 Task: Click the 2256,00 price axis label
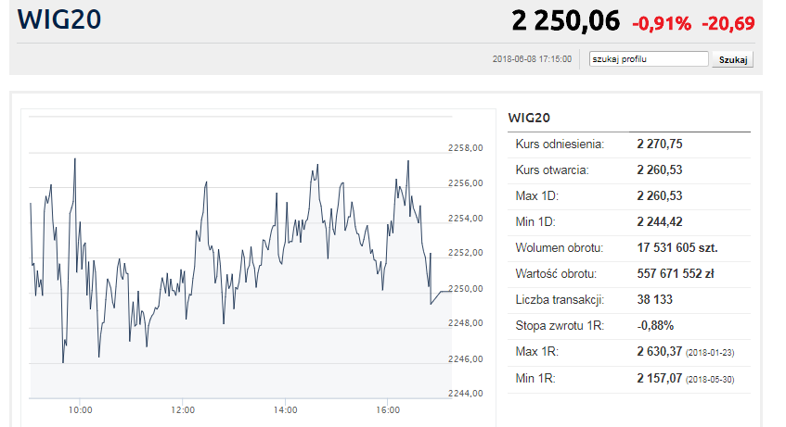(x=466, y=183)
